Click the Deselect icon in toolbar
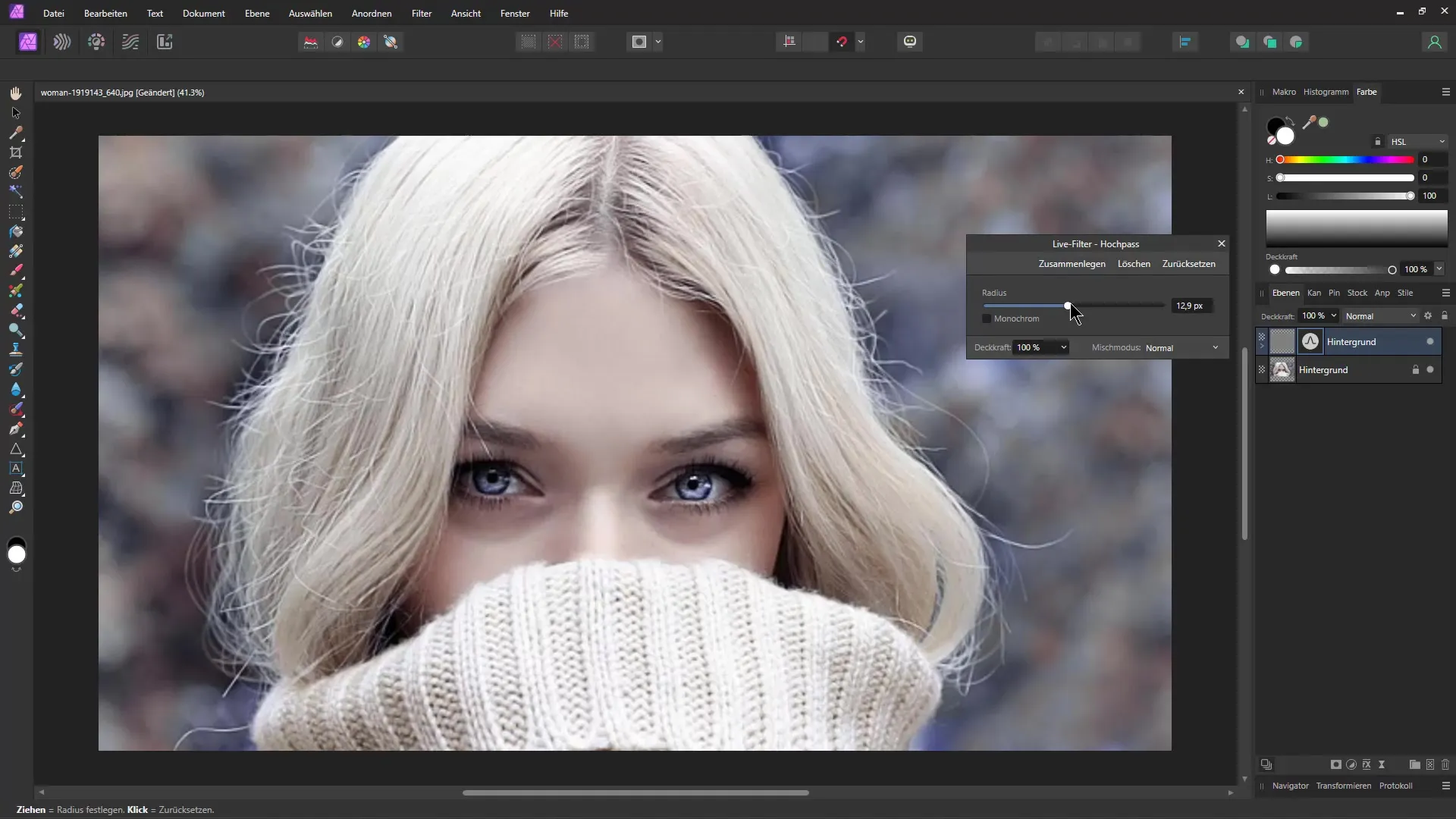The width and height of the screenshot is (1456, 819). point(555,42)
